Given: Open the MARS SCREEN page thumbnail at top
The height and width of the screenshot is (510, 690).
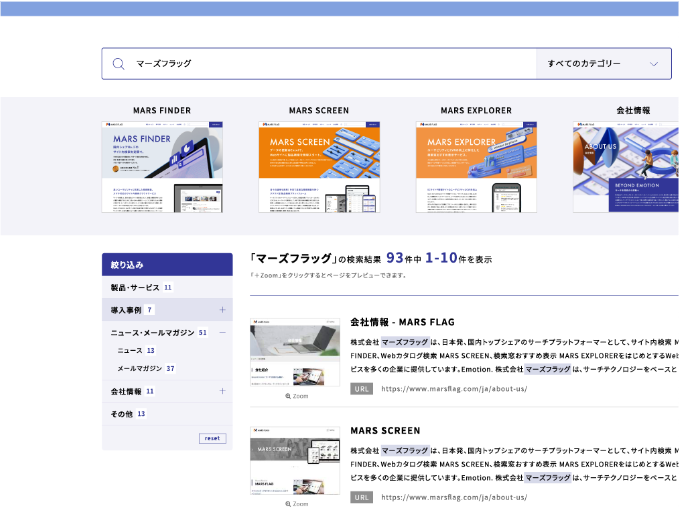Looking at the screenshot, I should [x=319, y=167].
